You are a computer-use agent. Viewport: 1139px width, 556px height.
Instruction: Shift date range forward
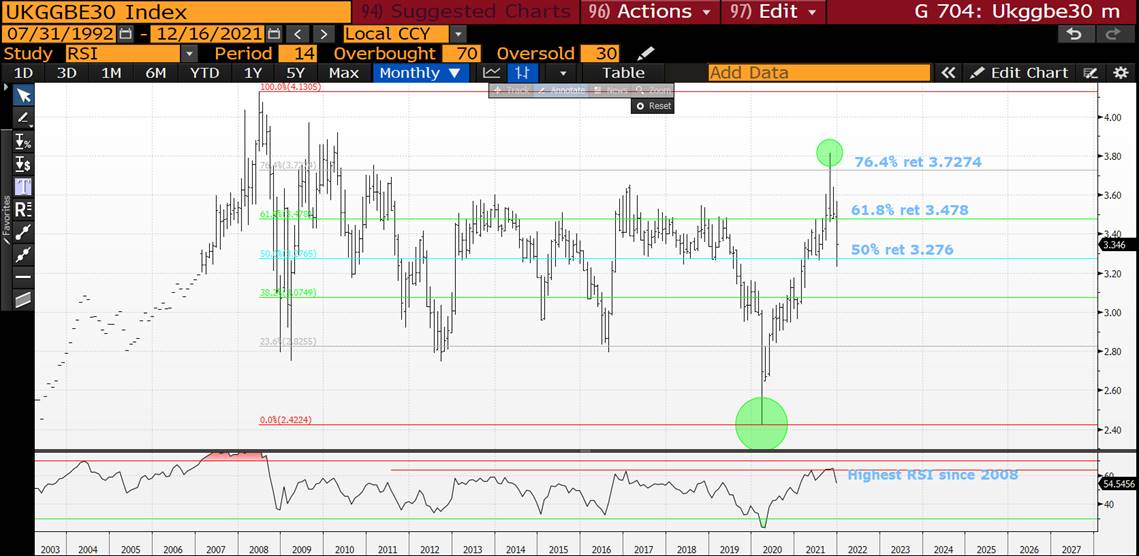pos(324,34)
